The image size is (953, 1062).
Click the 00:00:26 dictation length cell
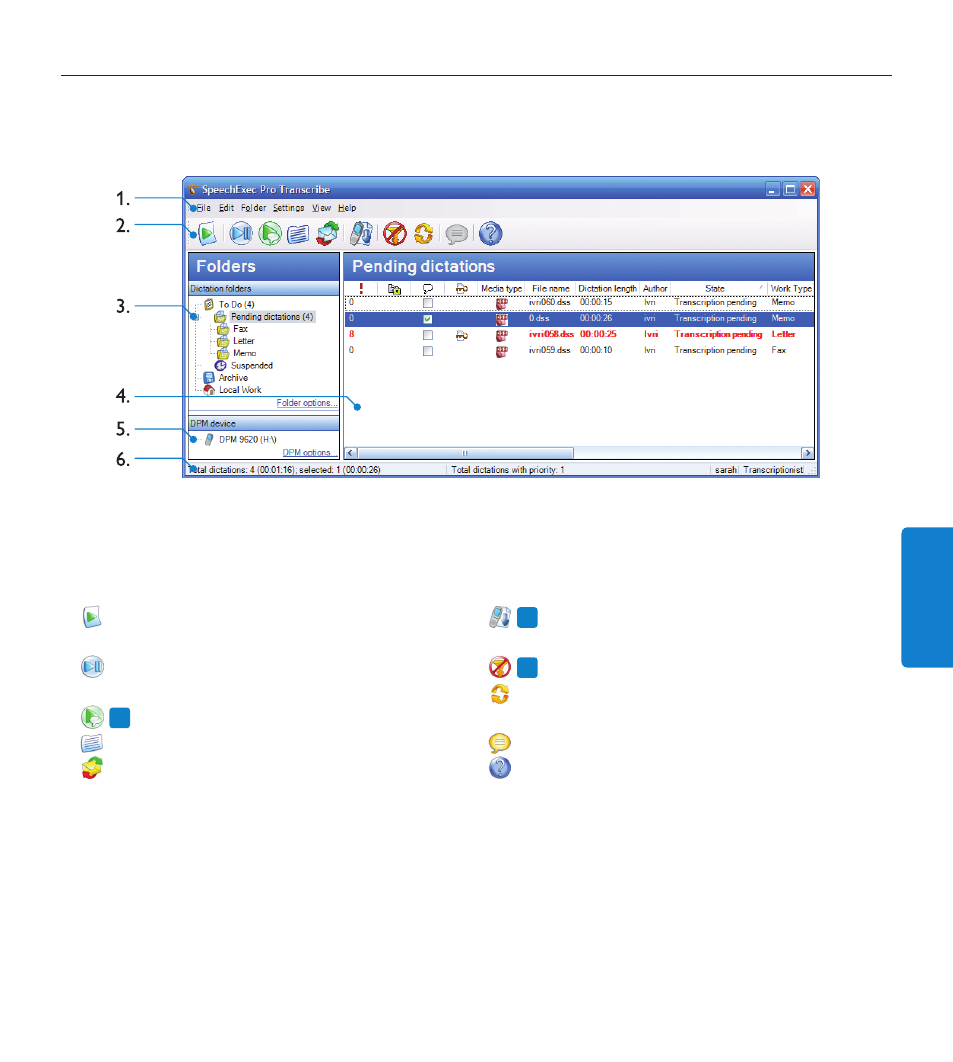[x=595, y=318]
